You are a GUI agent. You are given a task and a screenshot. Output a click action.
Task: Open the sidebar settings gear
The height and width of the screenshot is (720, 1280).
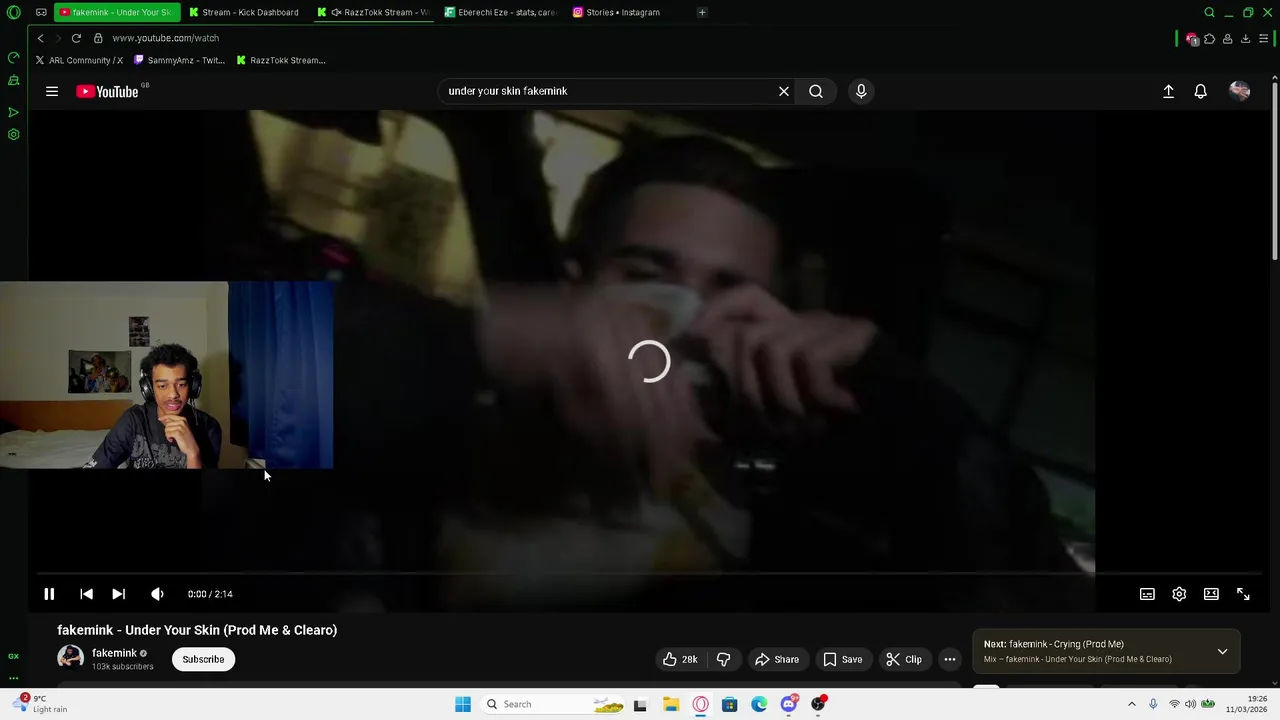tap(13, 134)
